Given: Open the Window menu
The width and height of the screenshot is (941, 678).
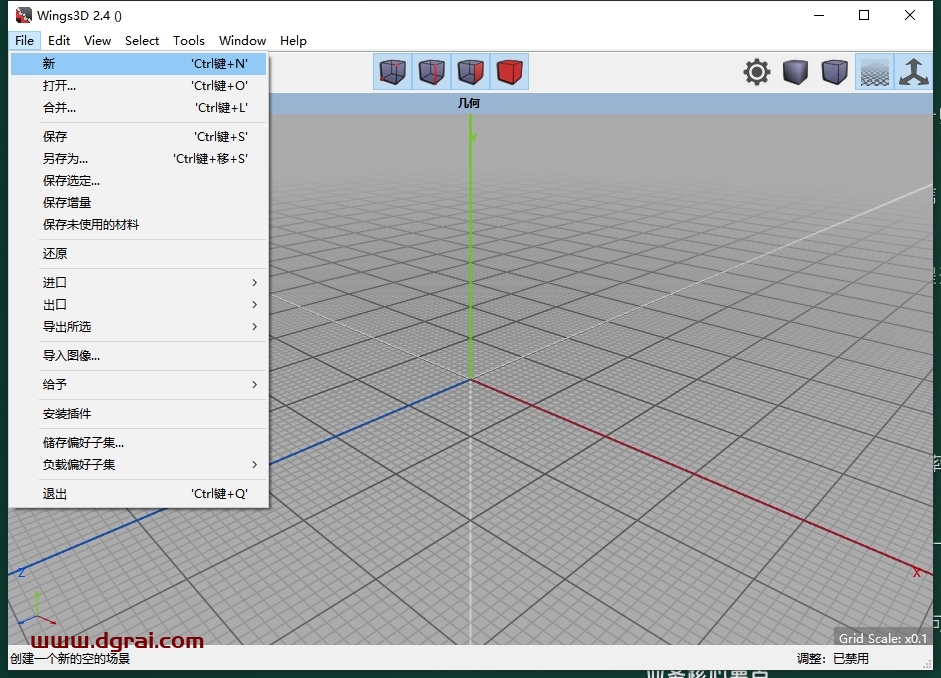Looking at the screenshot, I should point(242,40).
